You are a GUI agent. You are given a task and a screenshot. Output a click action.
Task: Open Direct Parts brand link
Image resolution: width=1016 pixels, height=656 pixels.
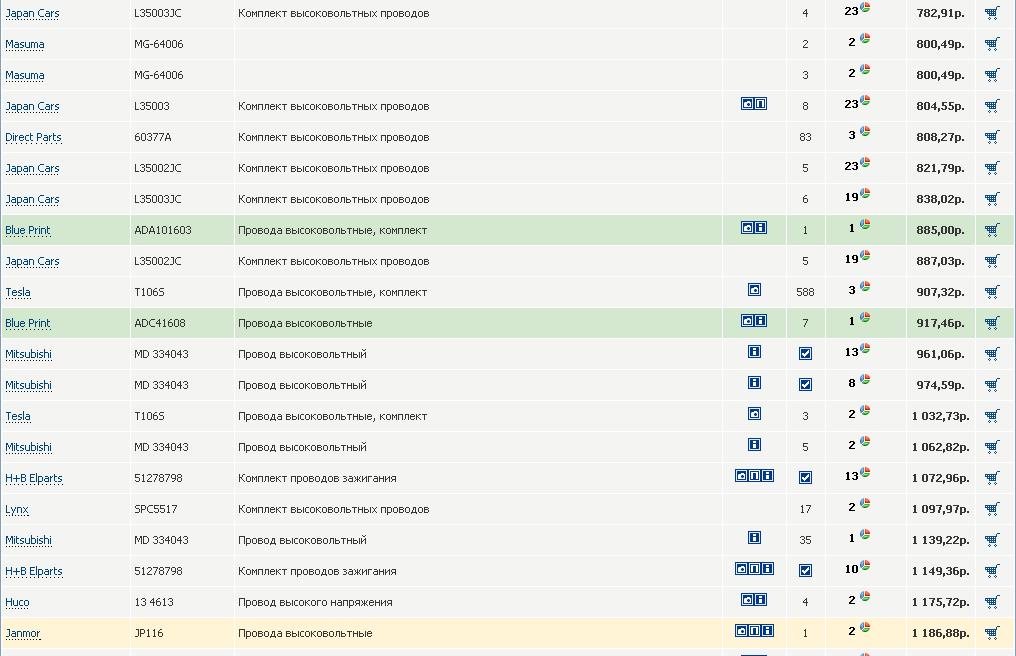(33, 137)
